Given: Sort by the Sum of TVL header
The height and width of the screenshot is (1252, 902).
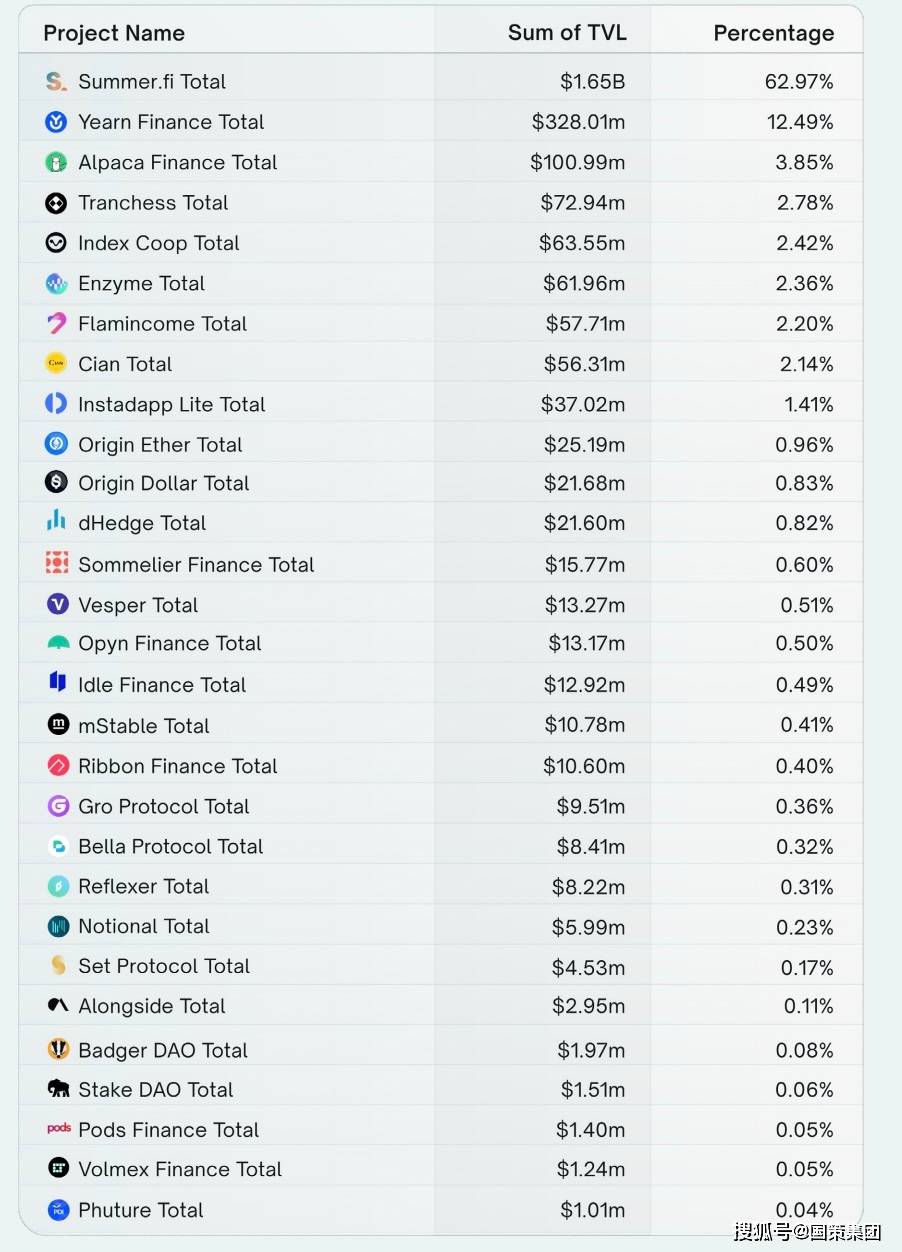Looking at the screenshot, I should [567, 32].
